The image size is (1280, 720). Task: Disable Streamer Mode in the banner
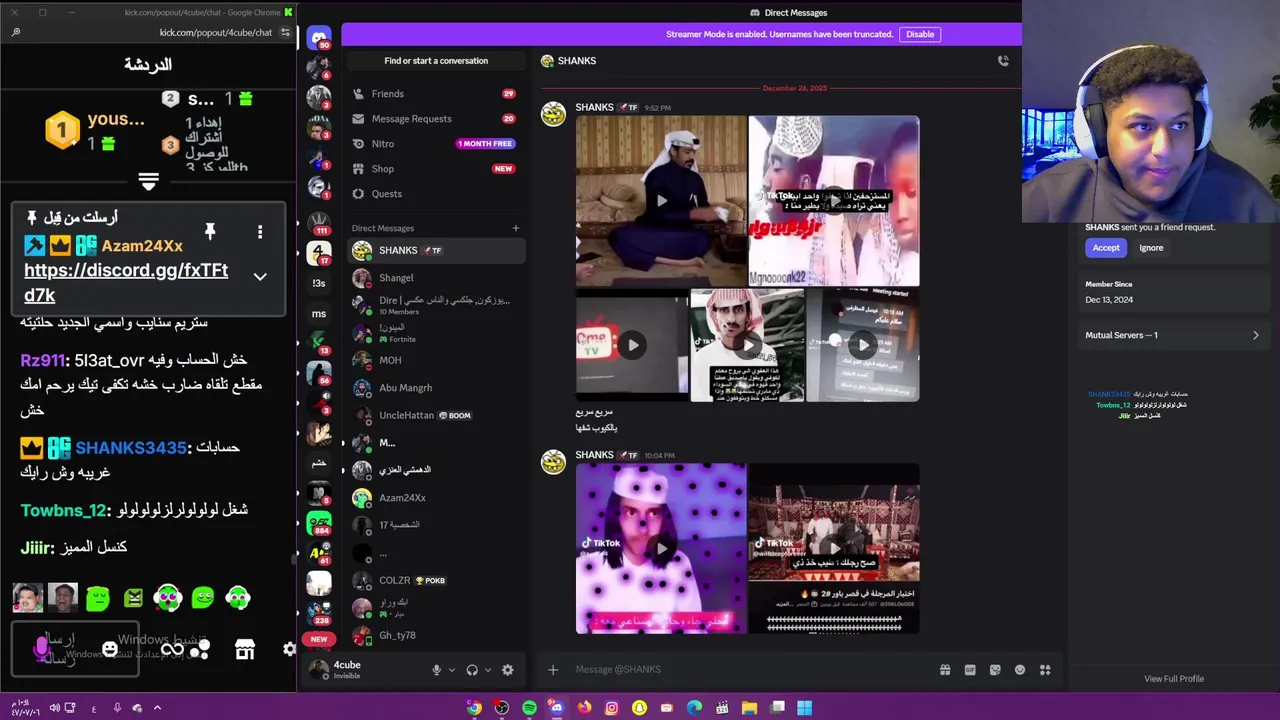920,34
